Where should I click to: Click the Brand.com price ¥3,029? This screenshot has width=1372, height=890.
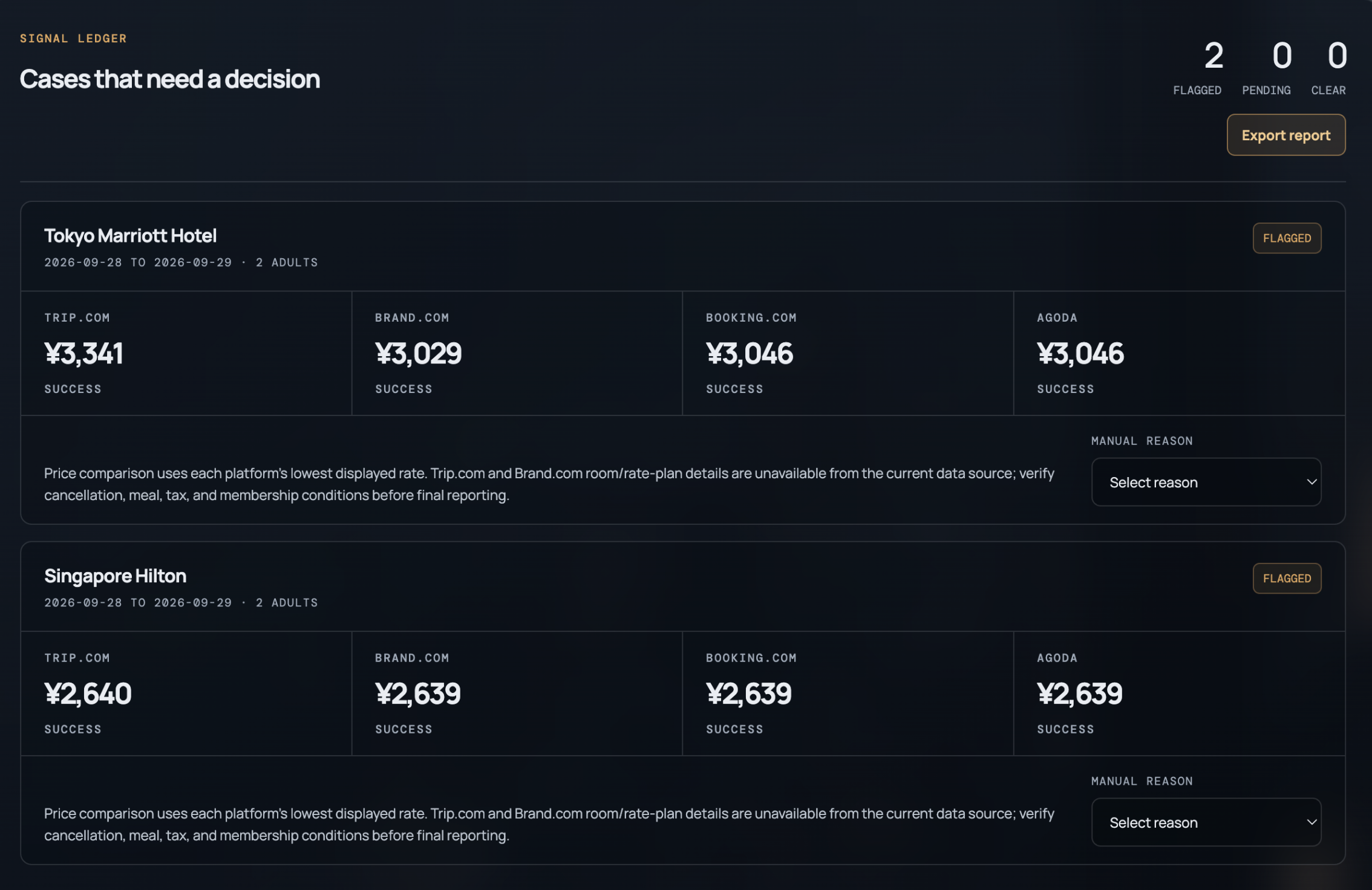tap(418, 353)
